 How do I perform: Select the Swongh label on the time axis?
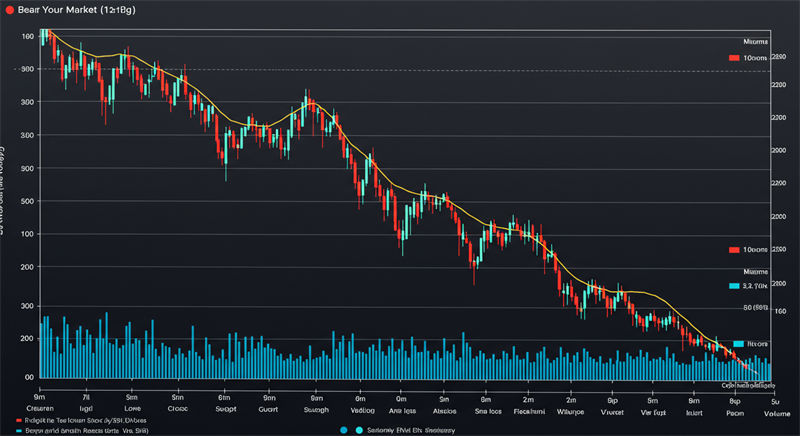pos(315,410)
